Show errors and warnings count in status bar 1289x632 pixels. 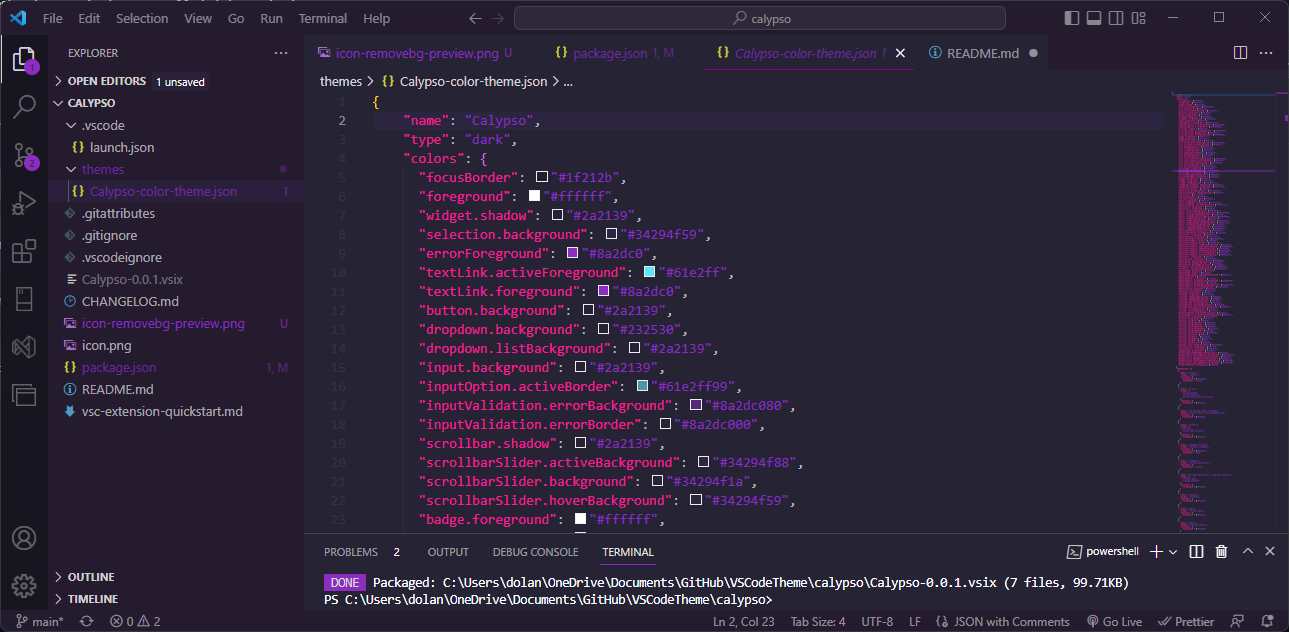[x=135, y=621]
